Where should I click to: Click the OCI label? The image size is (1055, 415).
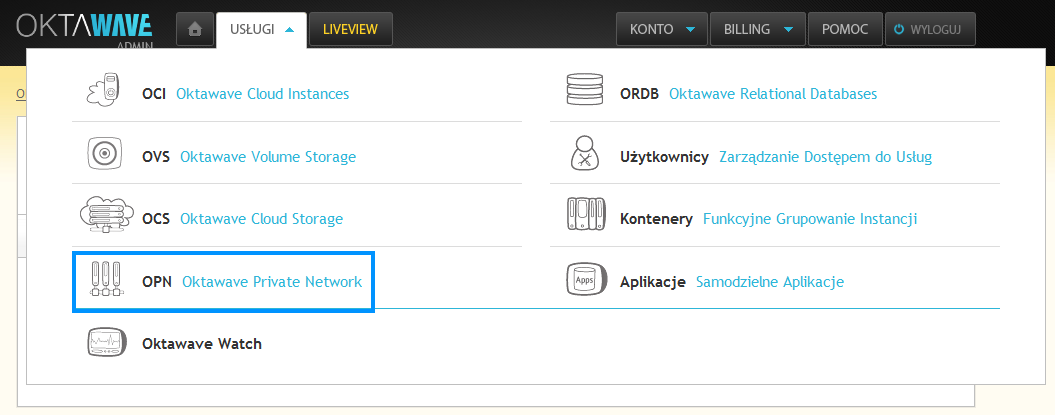click(154, 94)
